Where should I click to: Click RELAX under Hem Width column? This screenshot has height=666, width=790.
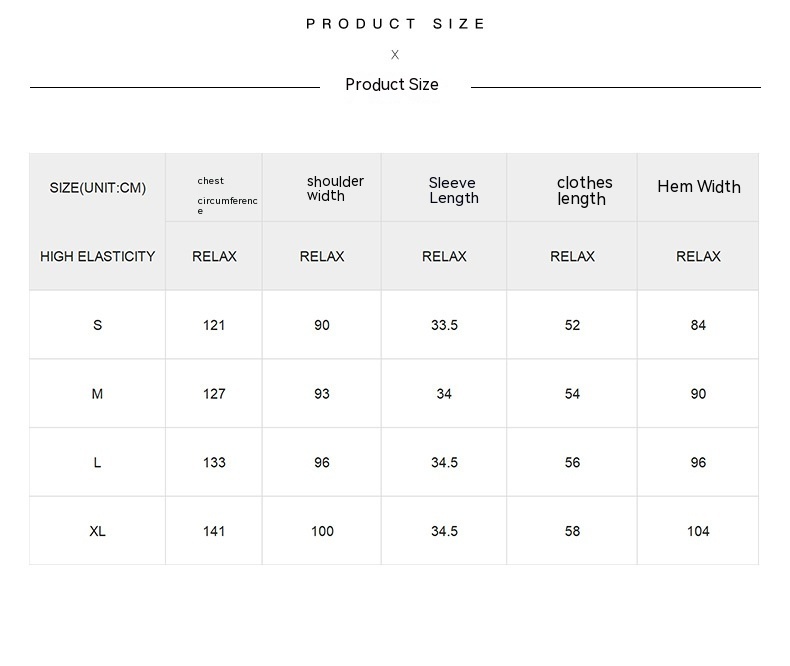point(698,257)
